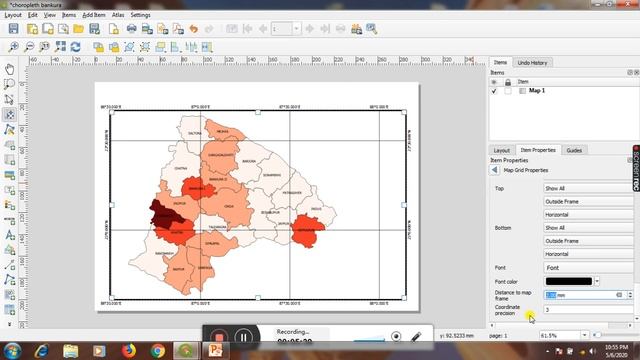Zoom out with the magnifier minus icon
The height and width of the screenshot is (360, 640).
coord(29,47)
